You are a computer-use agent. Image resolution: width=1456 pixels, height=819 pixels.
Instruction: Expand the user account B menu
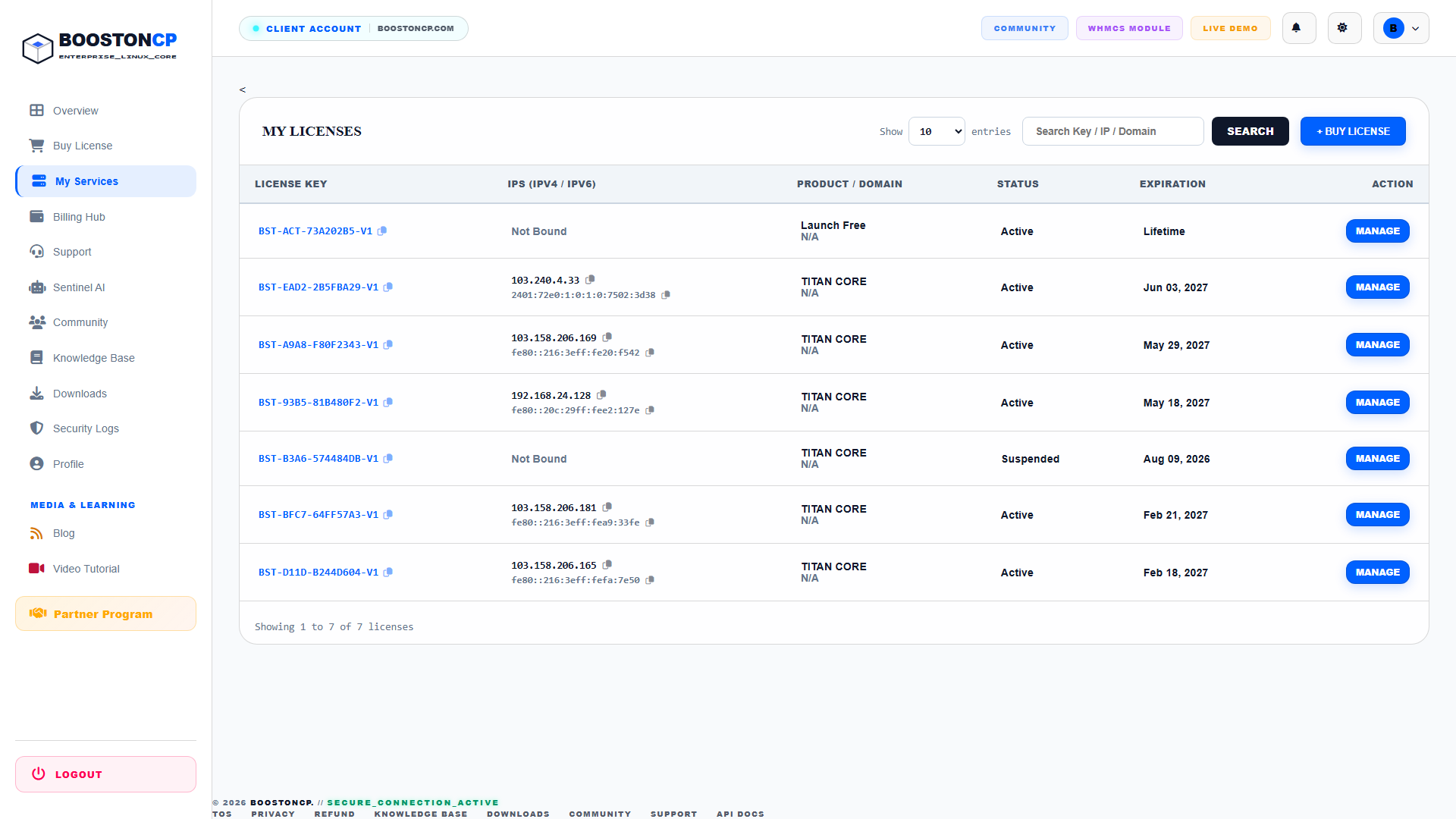(1401, 28)
